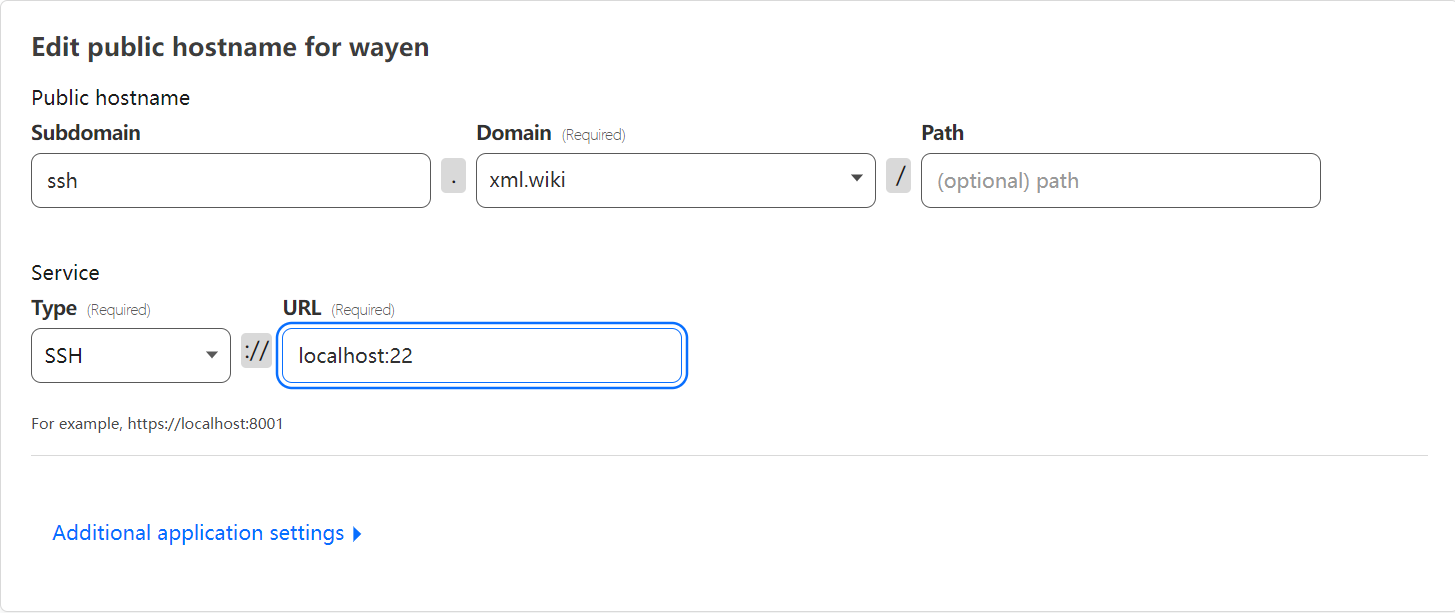Click the Public hostname section label
Viewport: 1455px width, 613px height.
point(110,97)
